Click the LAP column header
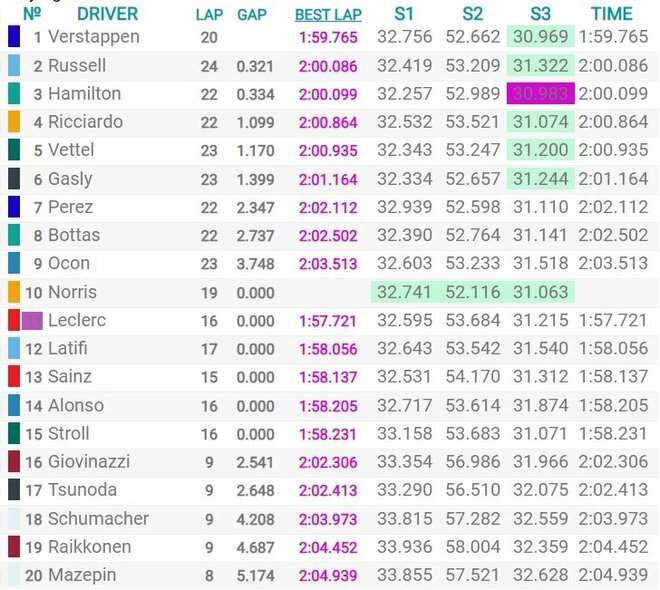This screenshot has width=660, height=590. point(209,15)
